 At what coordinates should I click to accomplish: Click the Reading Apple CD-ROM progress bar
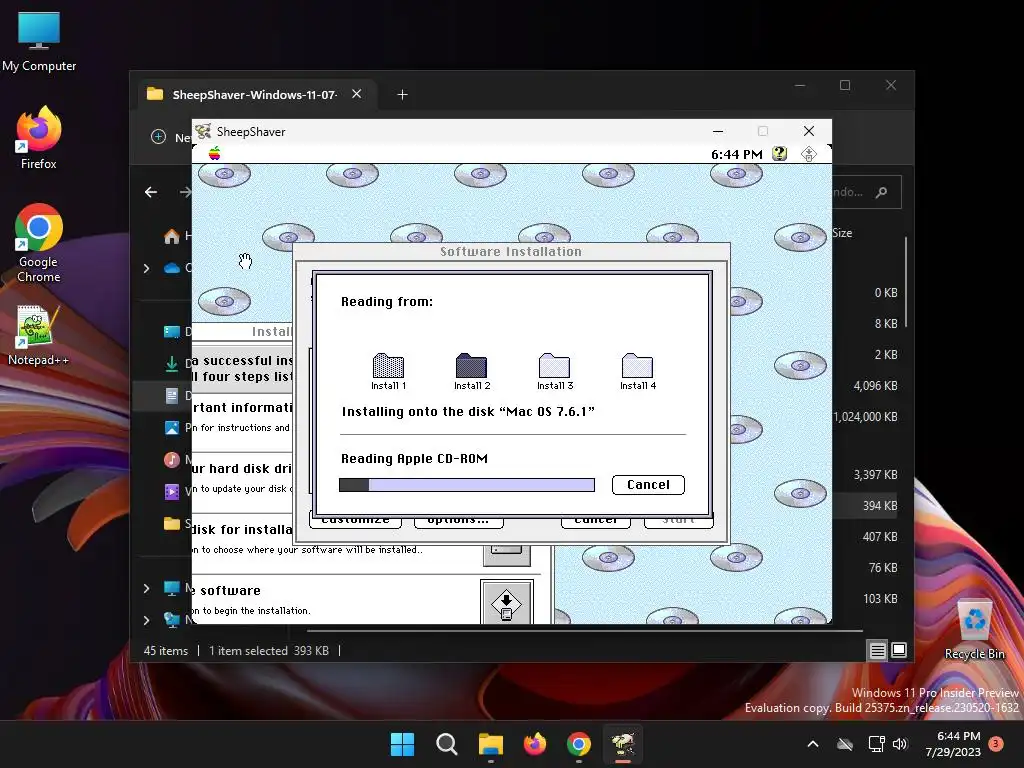[x=467, y=485]
